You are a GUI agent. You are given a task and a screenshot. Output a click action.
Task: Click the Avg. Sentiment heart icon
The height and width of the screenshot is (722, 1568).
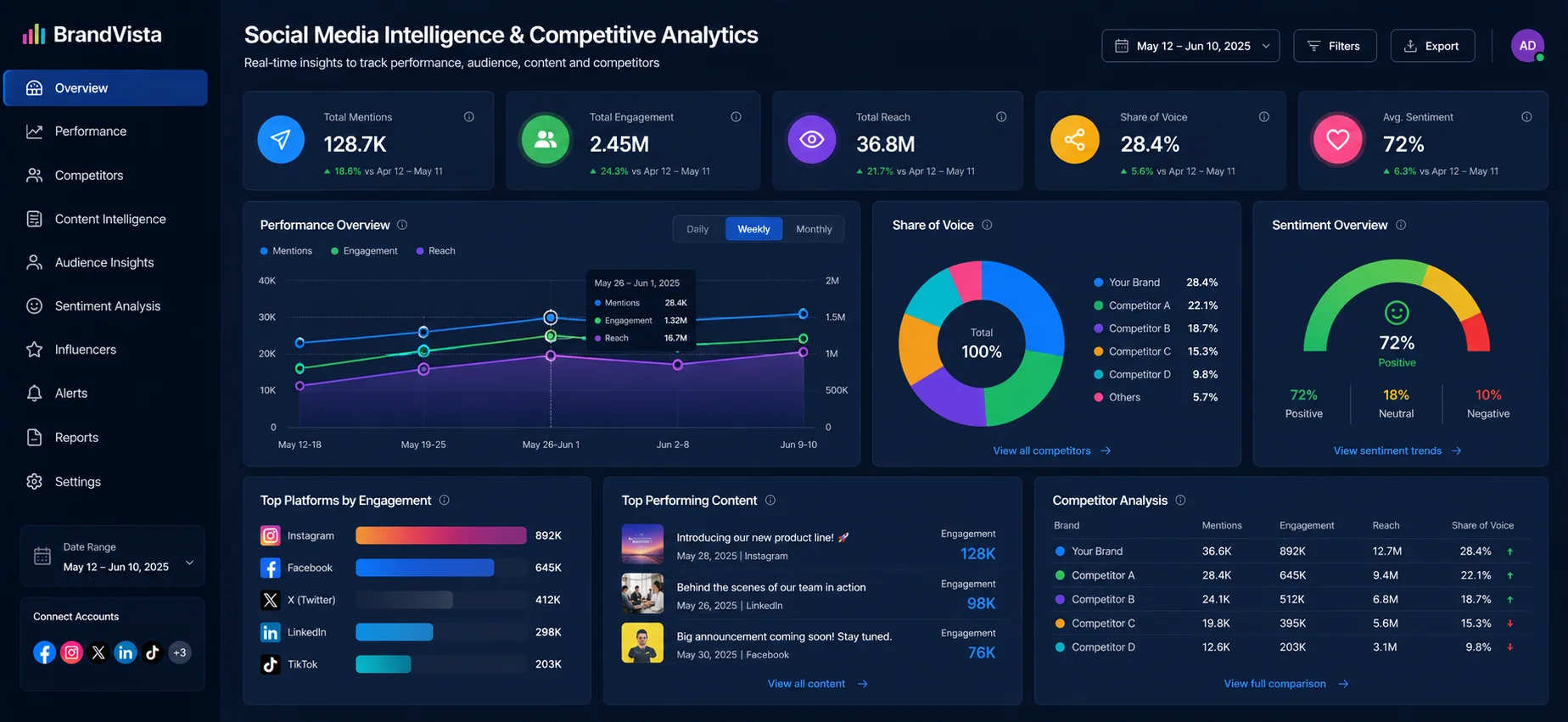coord(1337,139)
